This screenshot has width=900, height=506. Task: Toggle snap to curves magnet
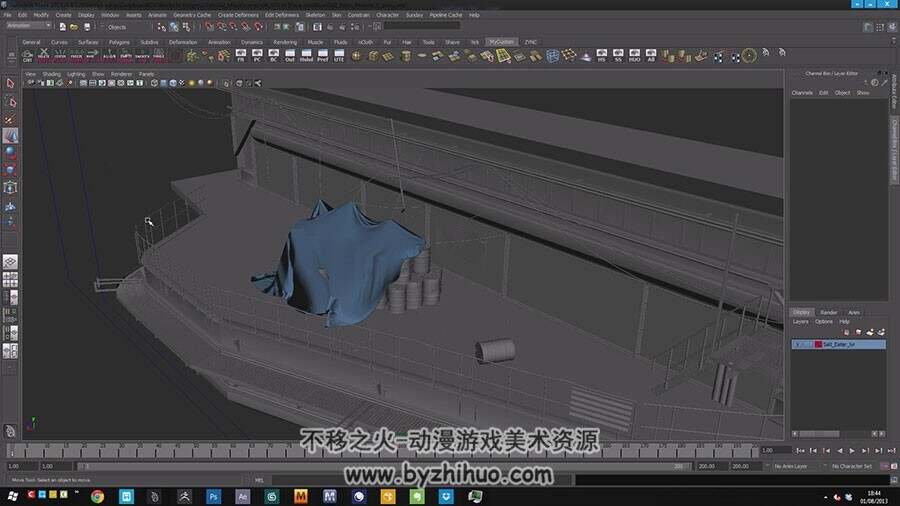[222, 27]
